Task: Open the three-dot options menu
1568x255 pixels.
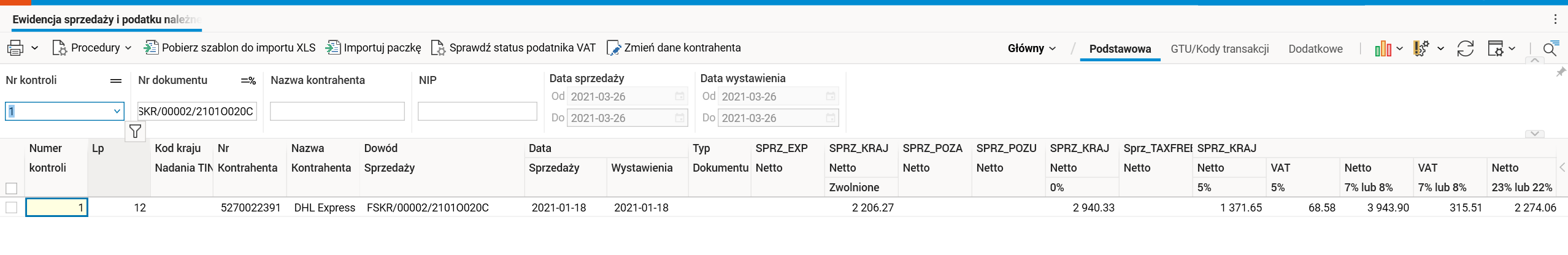Action: 1555,20
